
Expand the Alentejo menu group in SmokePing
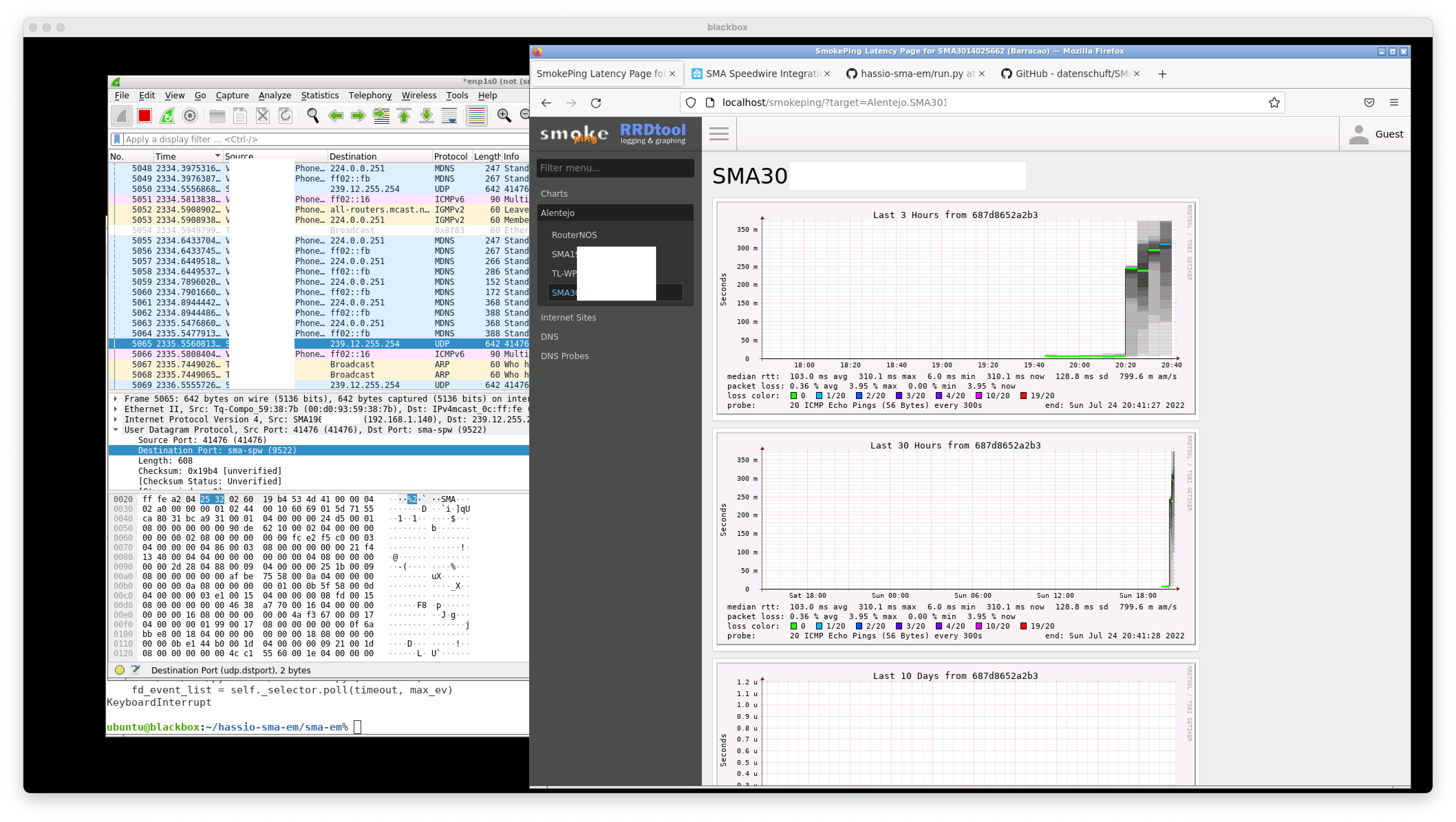tap(615, 213)
